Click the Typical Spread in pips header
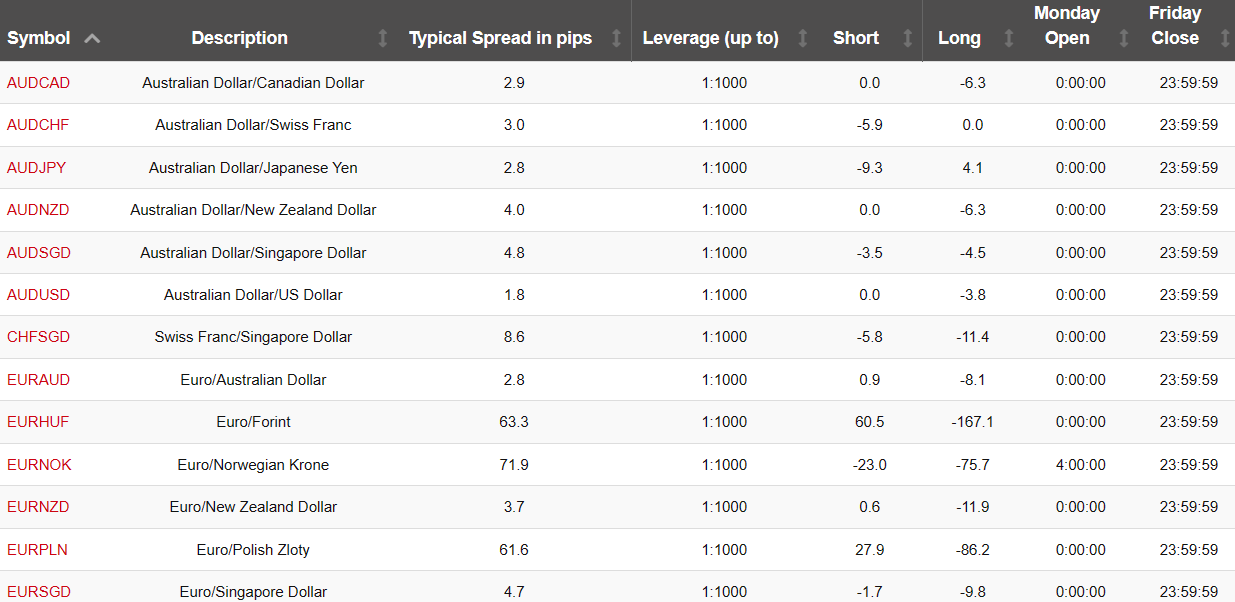Viewport: 1235px width, 602px height. click(x=500, y=38)
